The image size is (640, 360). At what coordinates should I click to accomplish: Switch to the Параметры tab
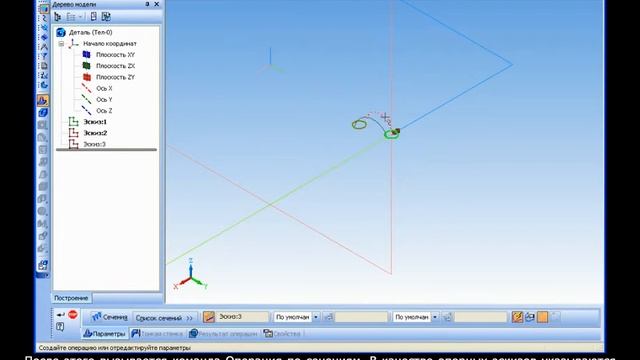[x=104, y=334]
